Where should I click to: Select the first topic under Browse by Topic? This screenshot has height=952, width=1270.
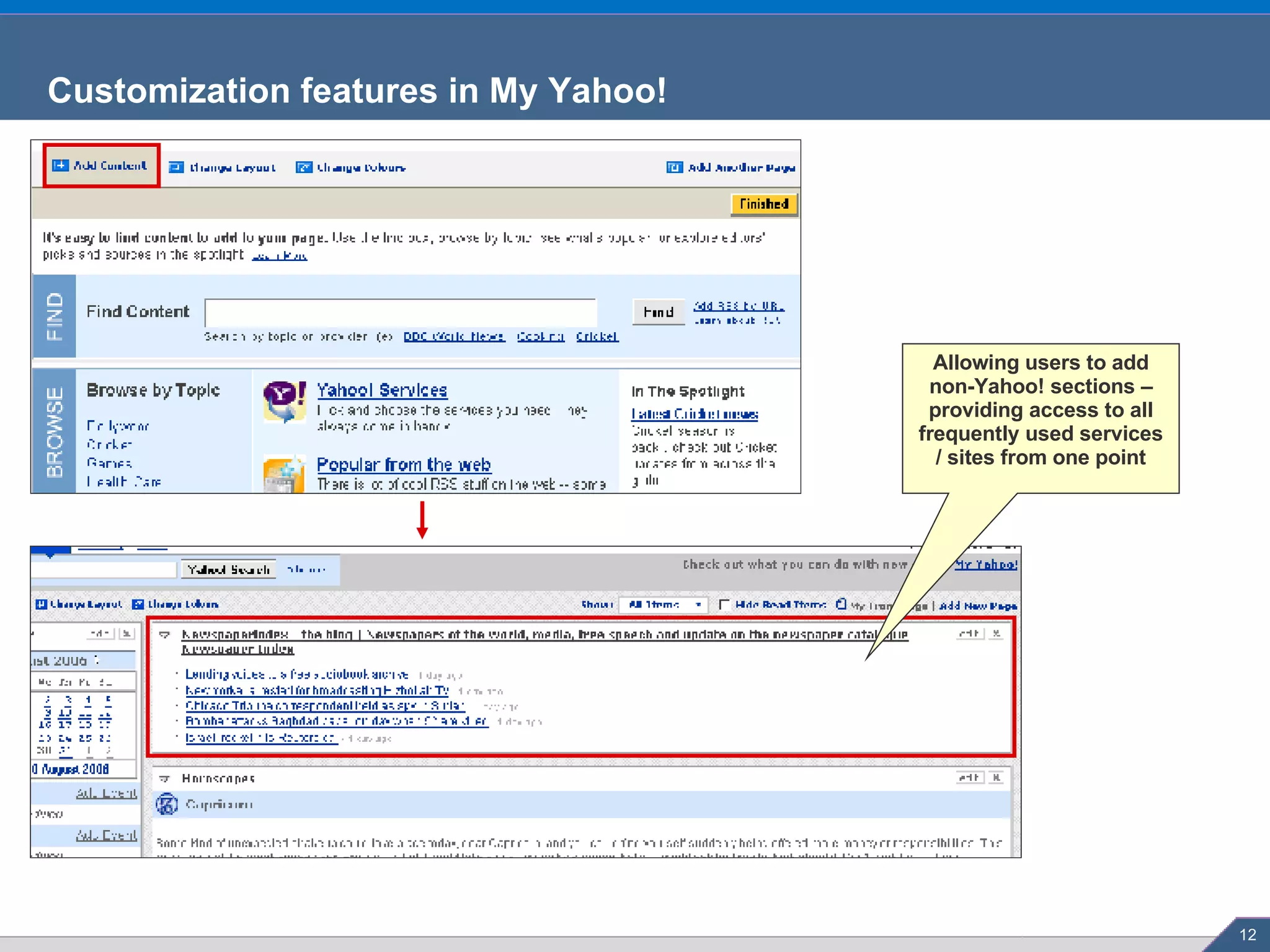coord(118,426)
